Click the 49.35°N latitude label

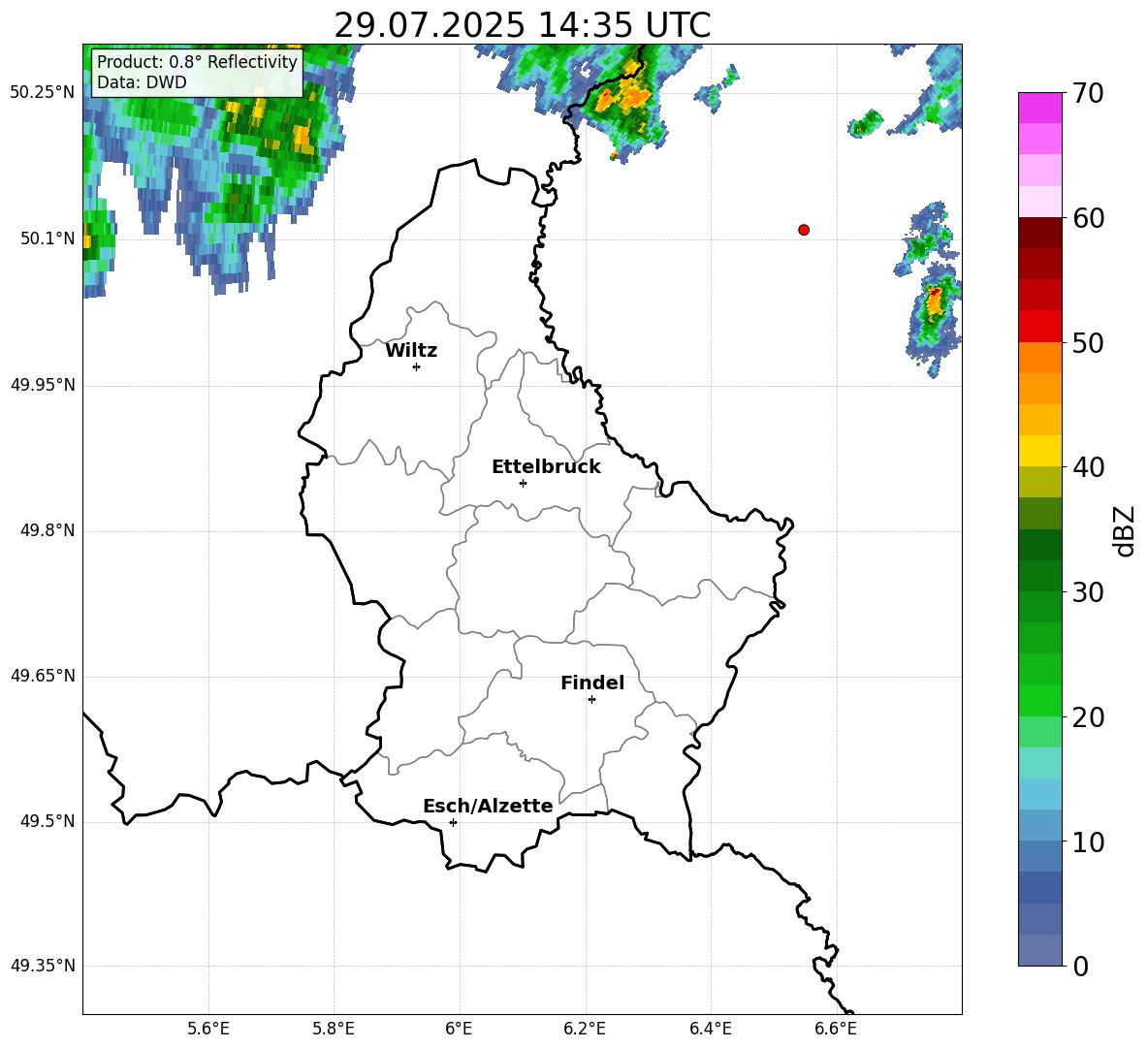point(43,966)
